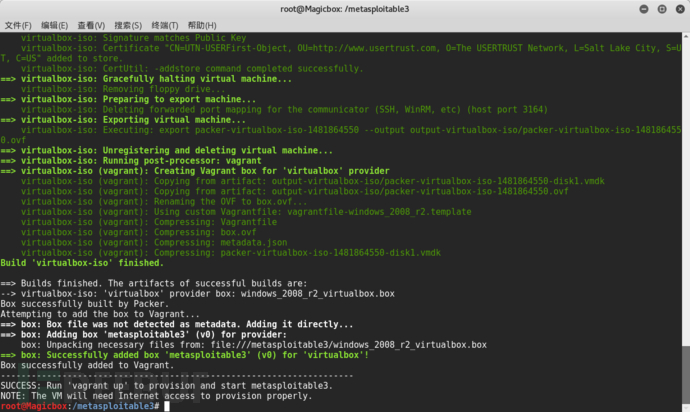This screenshot has width=690, height=412.
Task: Click the "Build 'virtualbox-iso' finished." line
Action: click(82, 263)
